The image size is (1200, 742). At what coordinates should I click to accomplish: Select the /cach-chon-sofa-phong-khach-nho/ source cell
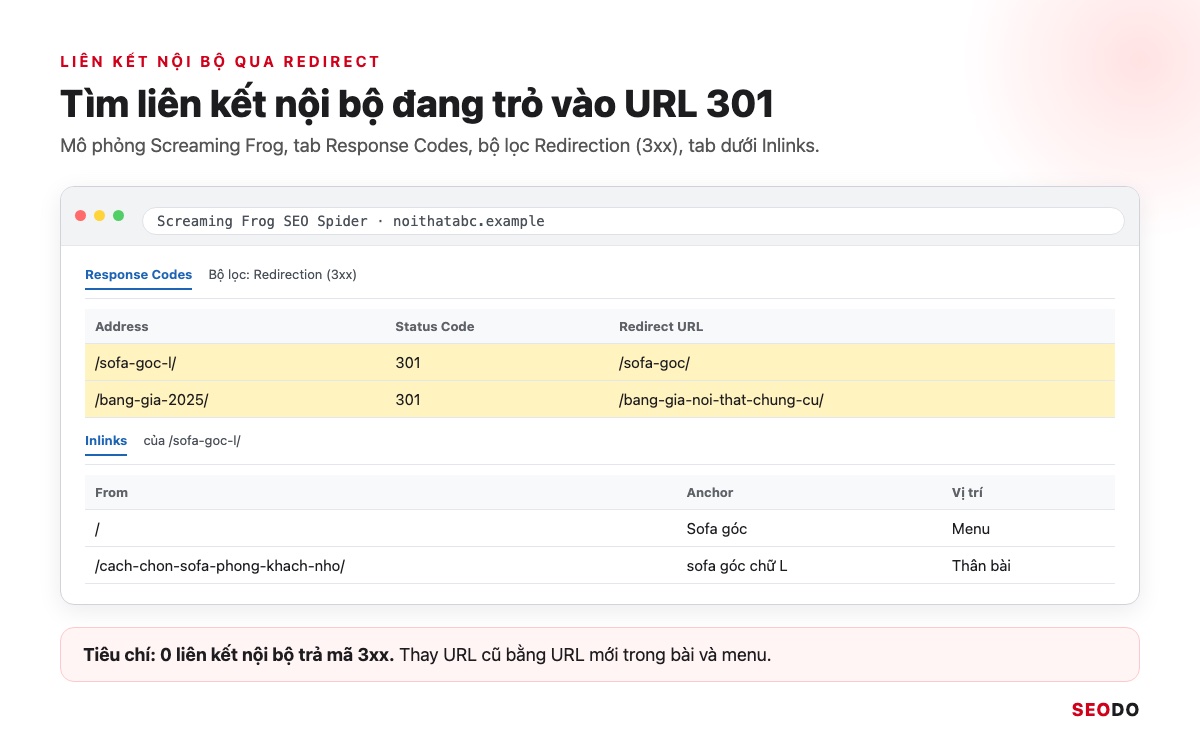(220, 566)
